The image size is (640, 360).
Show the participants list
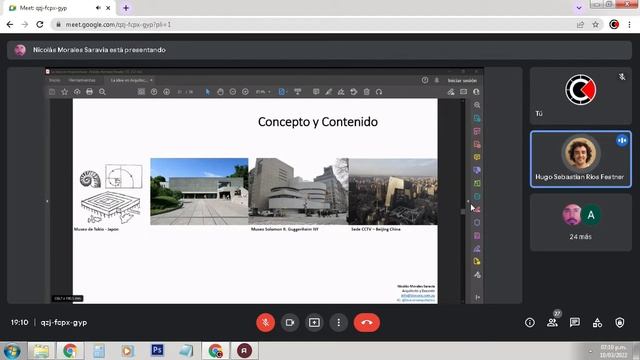pyautogui.click(x=552, y=323)
